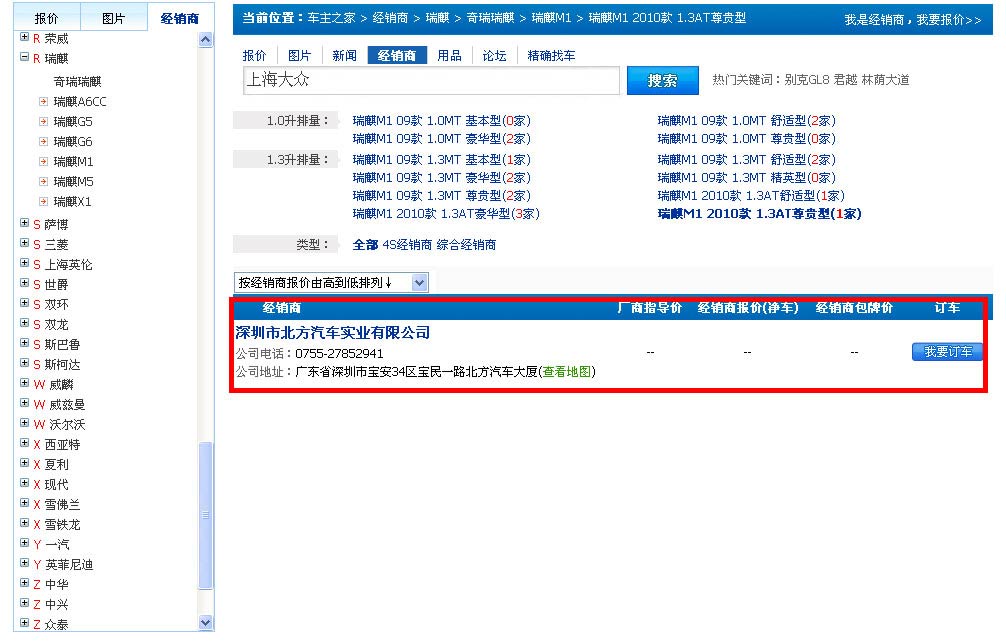The width and height of the screenshot is (1006, 643).
Task: Select 全部 dealer type filter
Action: [x=365, y=244]
